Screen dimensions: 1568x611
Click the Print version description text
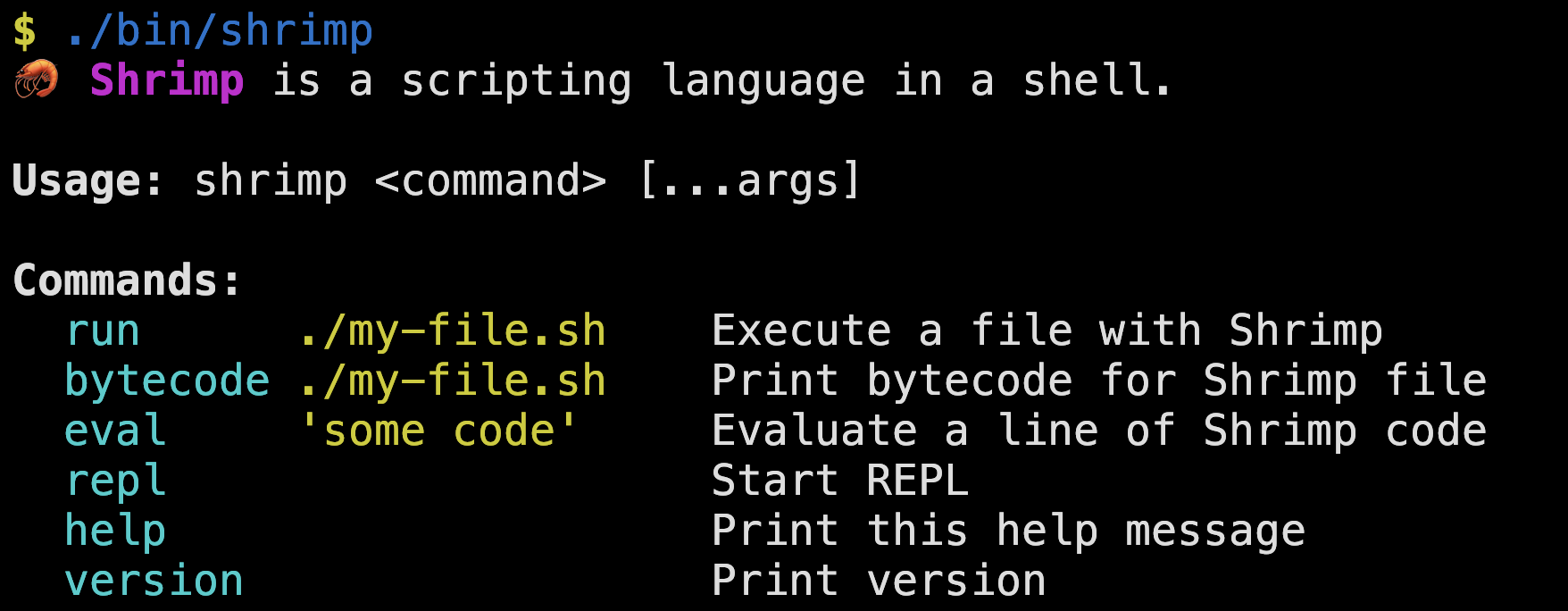pos(879,582)
